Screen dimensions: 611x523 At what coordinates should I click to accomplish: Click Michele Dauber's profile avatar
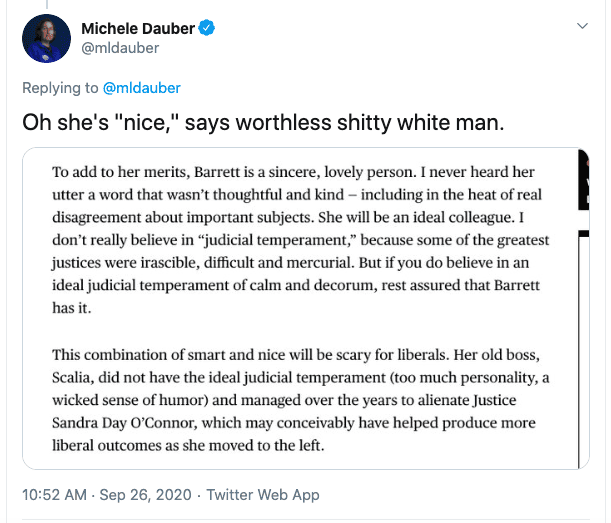pos(46,39)
